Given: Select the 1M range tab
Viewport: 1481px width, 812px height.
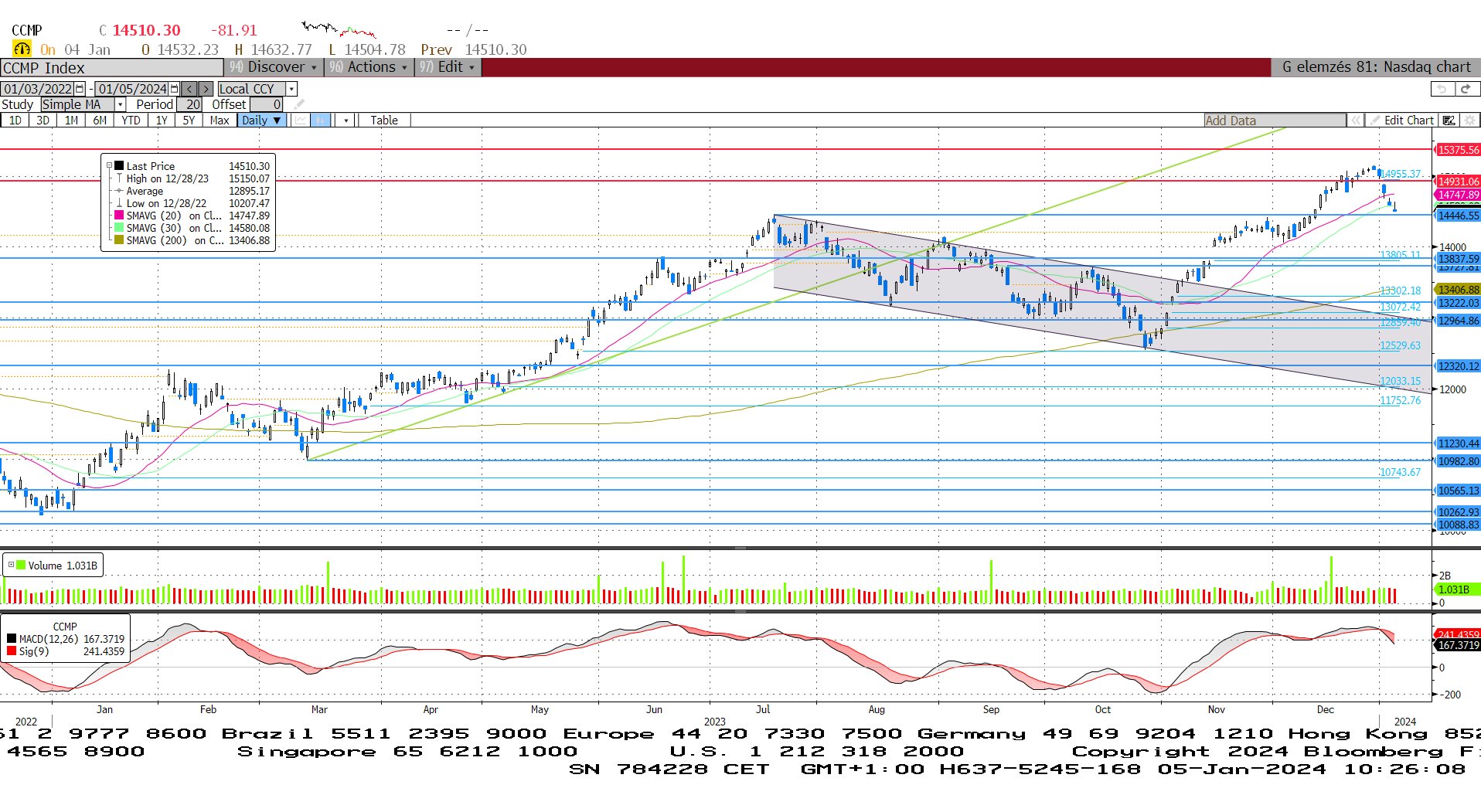Looking at the screenshot, I should [x=71, y=121].
